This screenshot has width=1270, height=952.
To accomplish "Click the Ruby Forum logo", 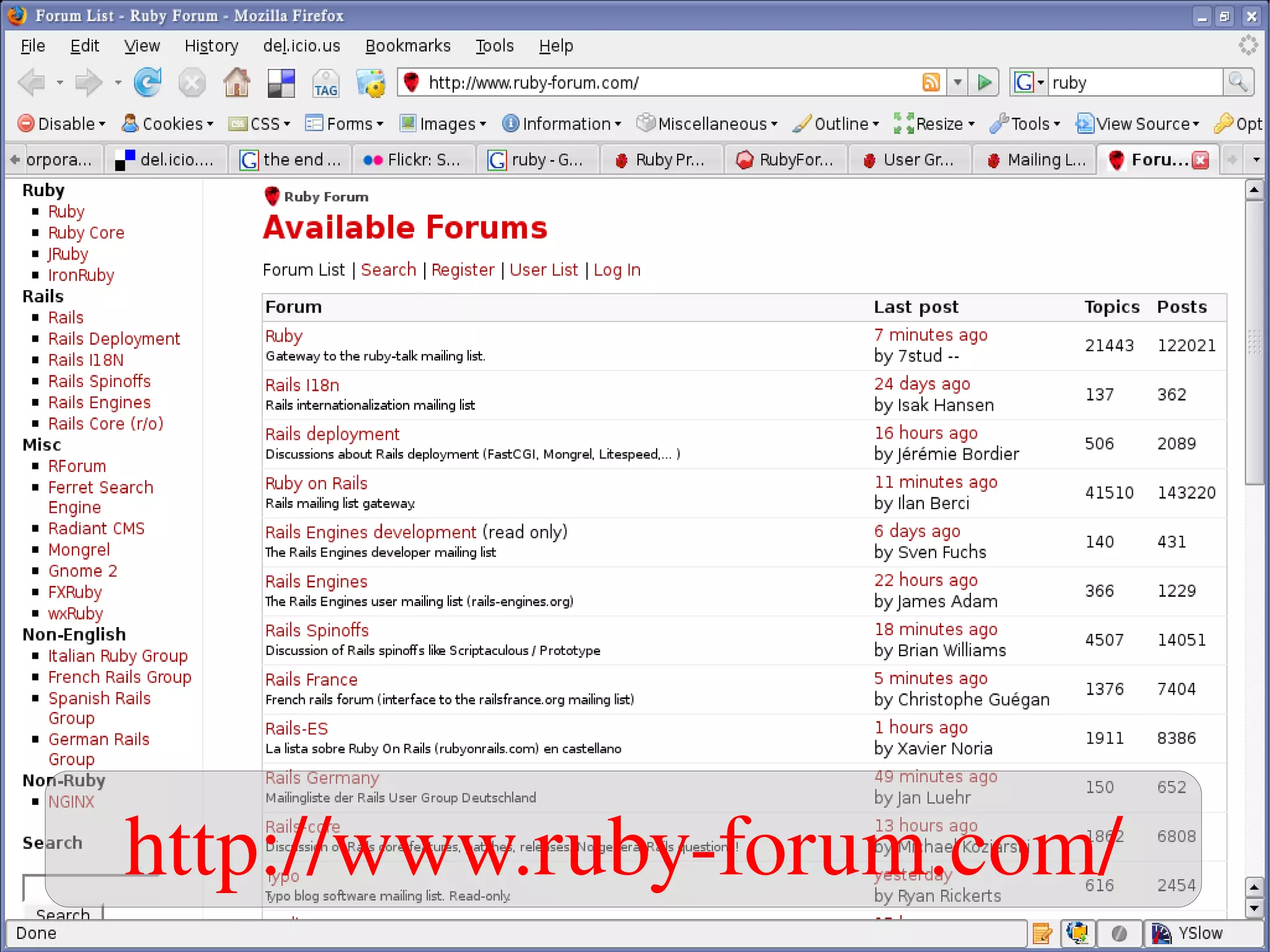I will (272, 197).
